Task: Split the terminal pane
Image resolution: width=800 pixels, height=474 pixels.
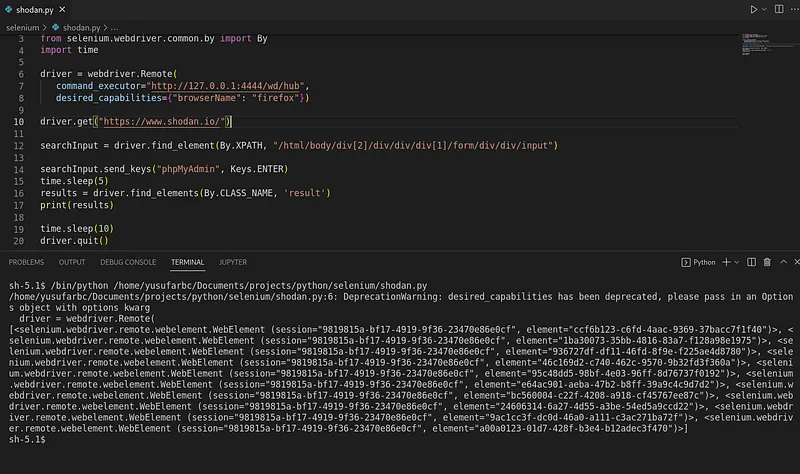Action: tap(752, 262)
